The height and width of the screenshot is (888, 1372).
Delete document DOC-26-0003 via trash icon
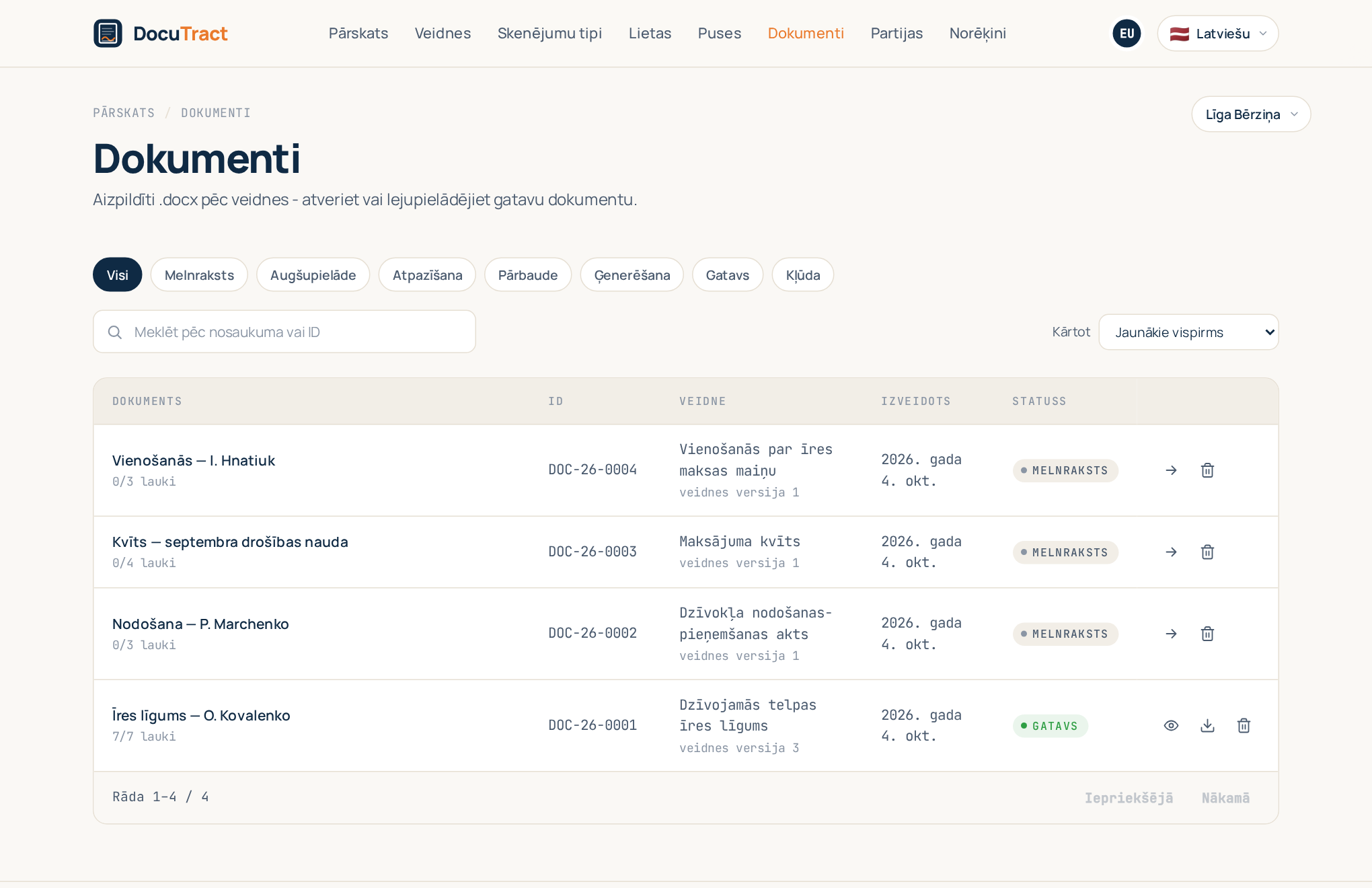(1207, 552)
